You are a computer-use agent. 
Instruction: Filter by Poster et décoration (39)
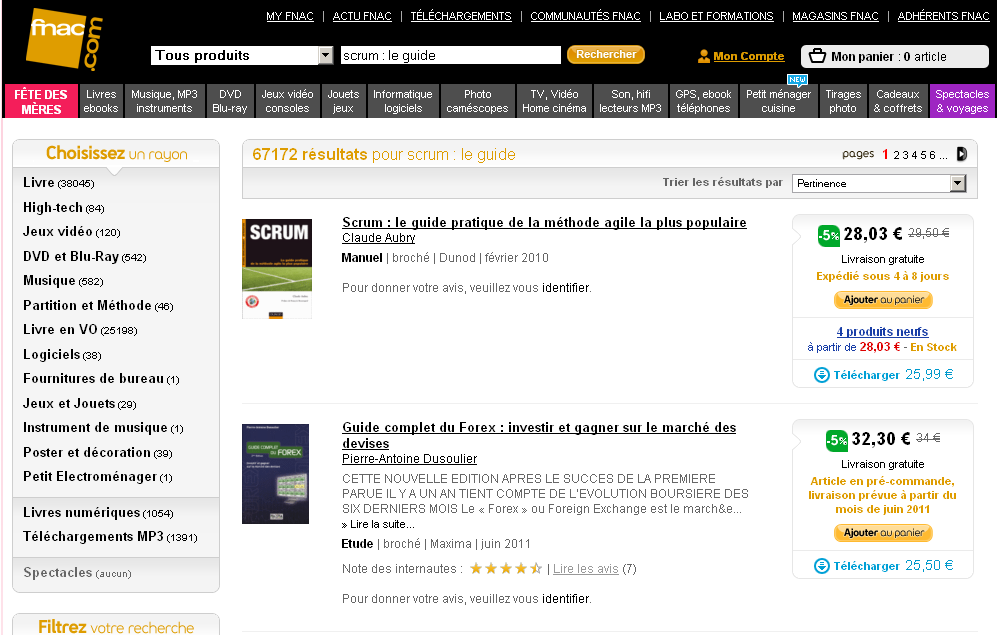[98, 452]
